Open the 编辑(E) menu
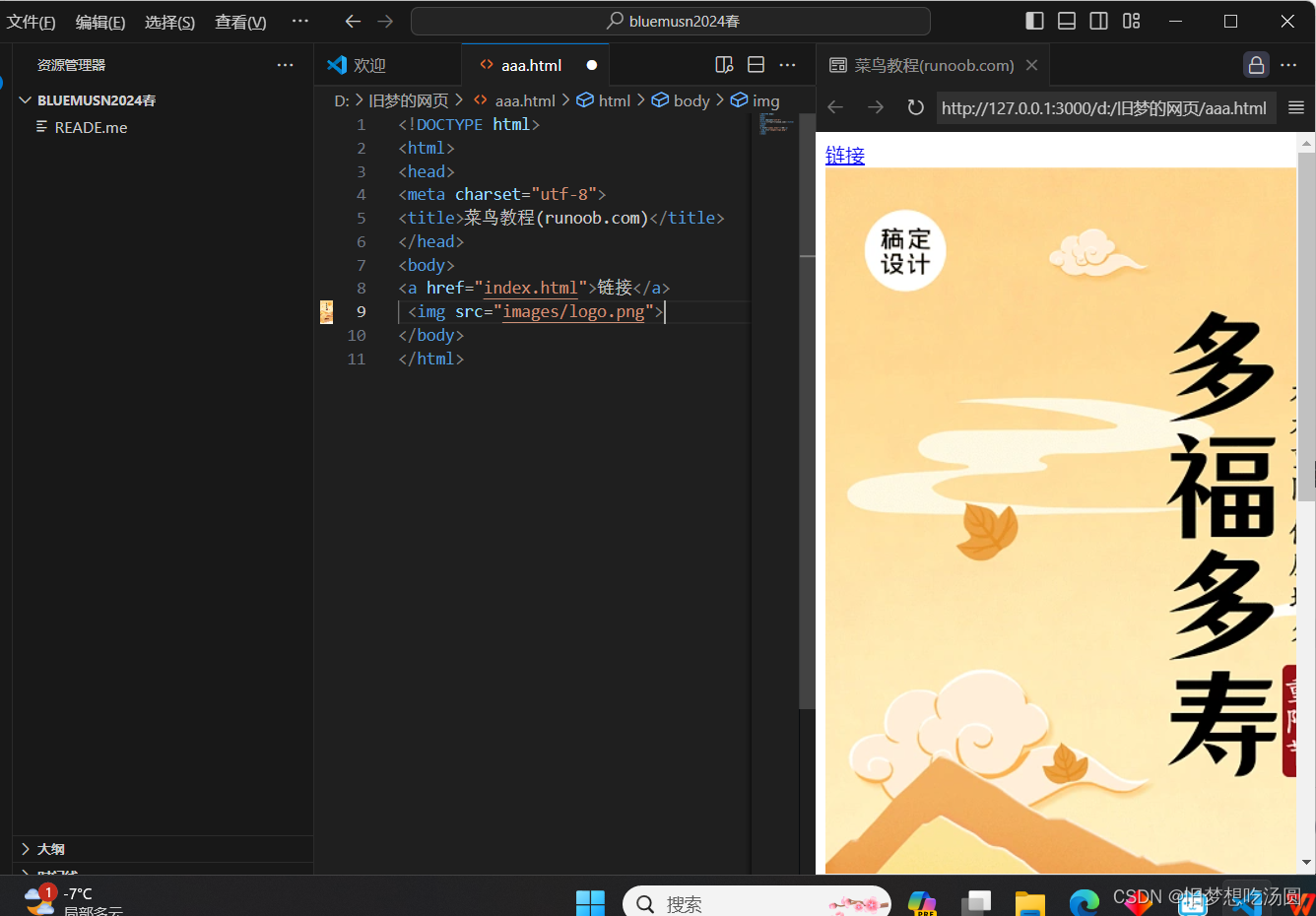Screen dimensions: 1316x916 (100, 22)
